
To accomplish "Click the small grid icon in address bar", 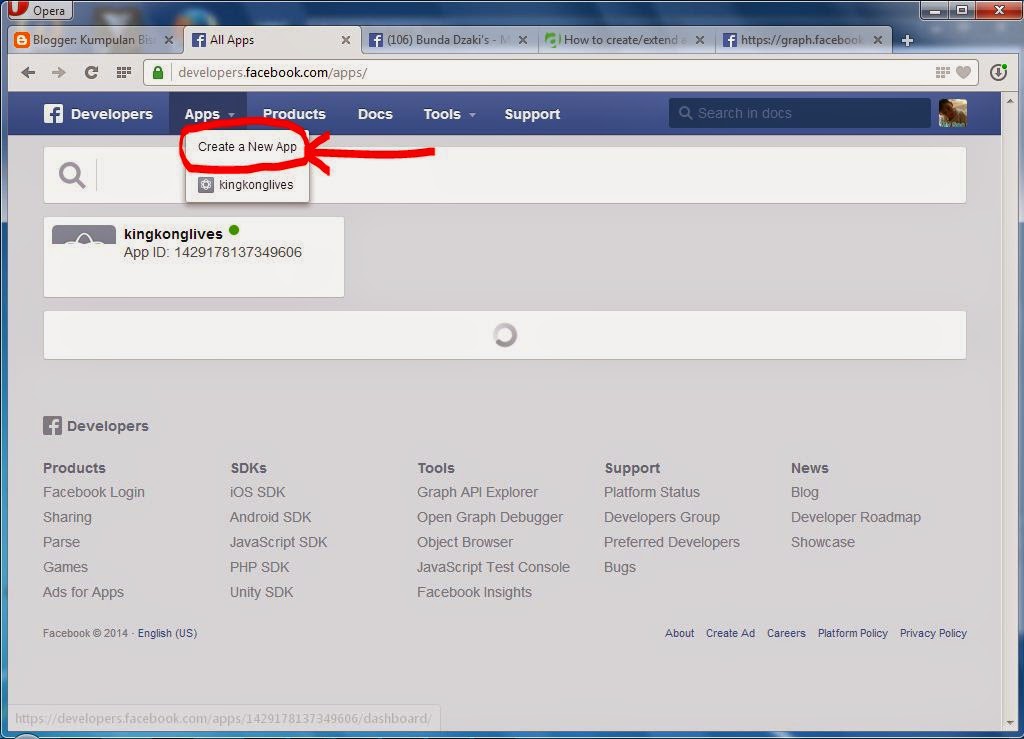I will 942,72.
